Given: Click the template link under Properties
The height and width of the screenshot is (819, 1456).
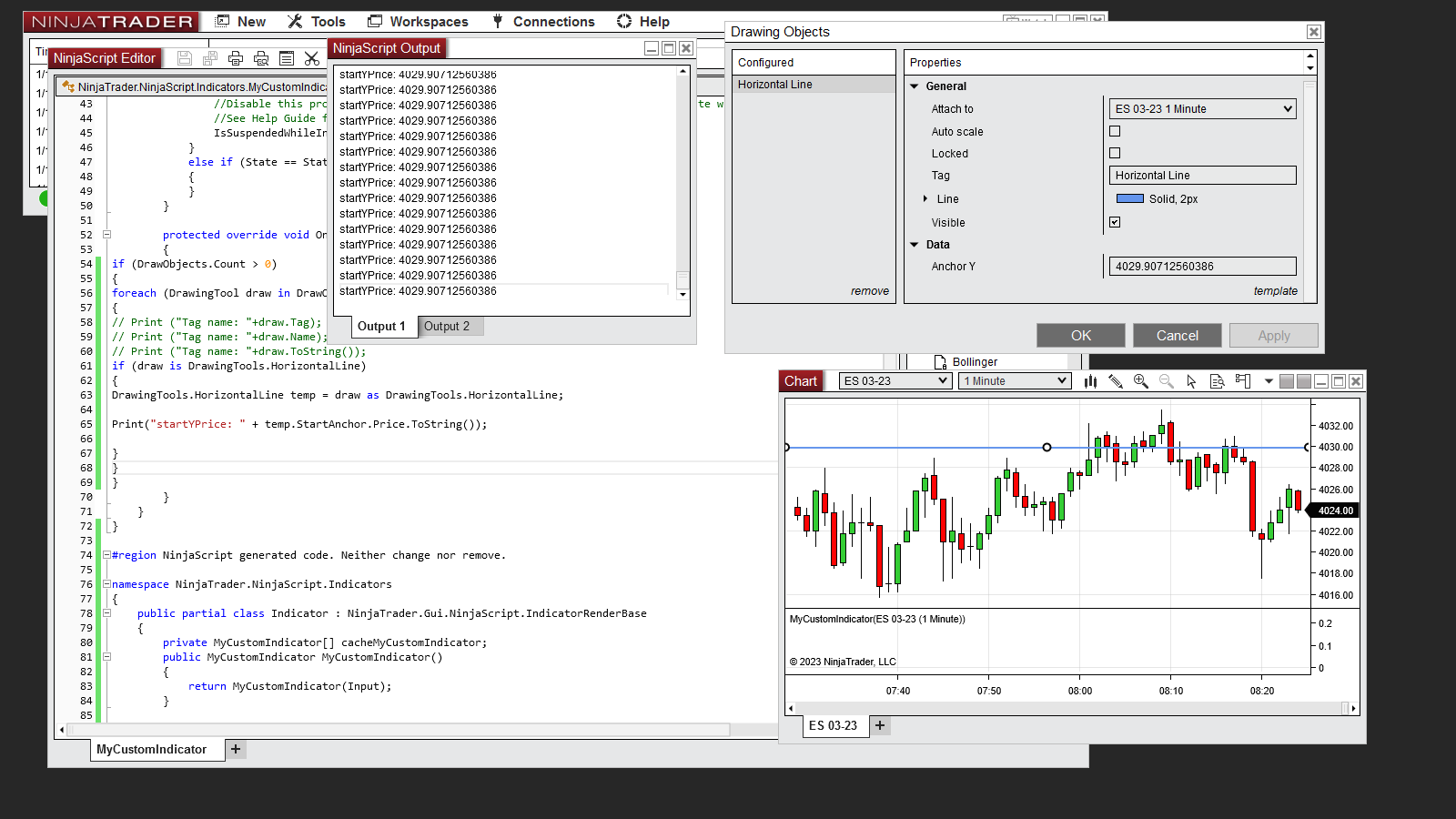Looking at the screenshot, I should click(1276, 291).
